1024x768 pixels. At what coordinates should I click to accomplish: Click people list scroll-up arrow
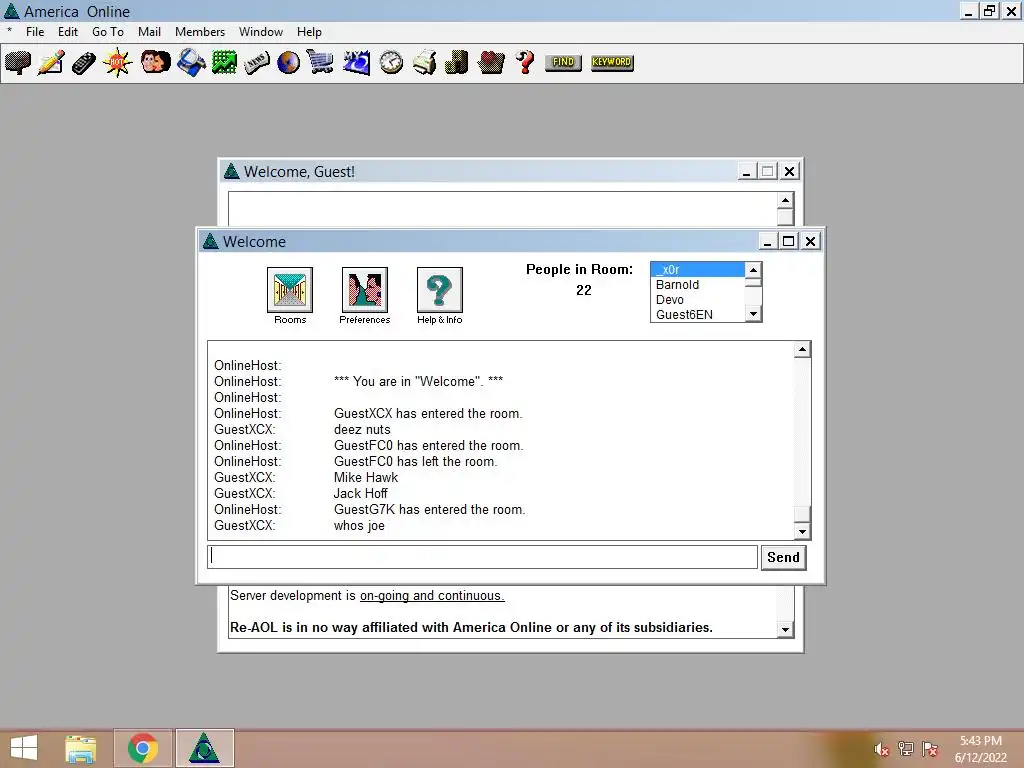[x=753, y=270]
